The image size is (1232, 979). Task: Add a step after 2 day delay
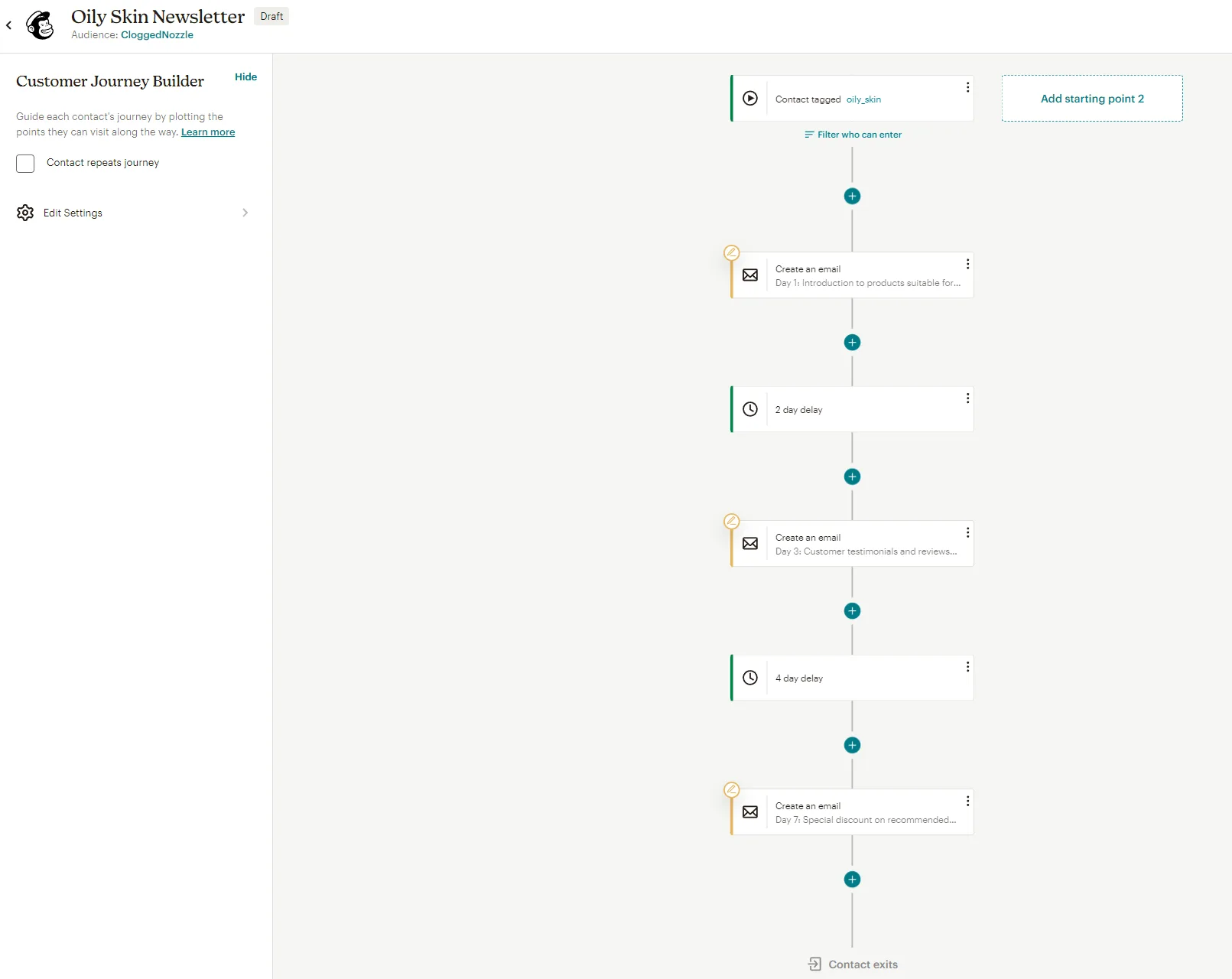pyautogui.click(x=852, y=477)
